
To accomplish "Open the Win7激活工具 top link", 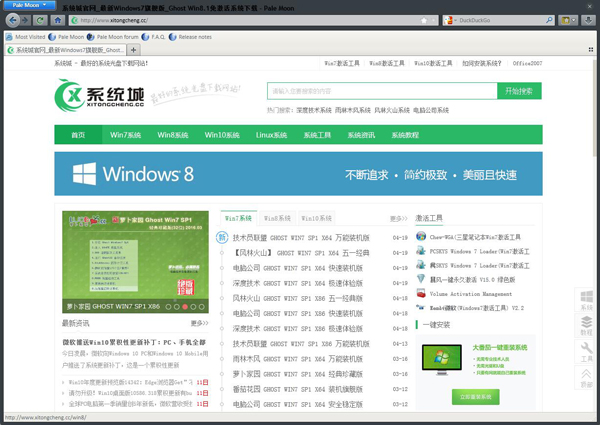I will (x=342, y=63).
